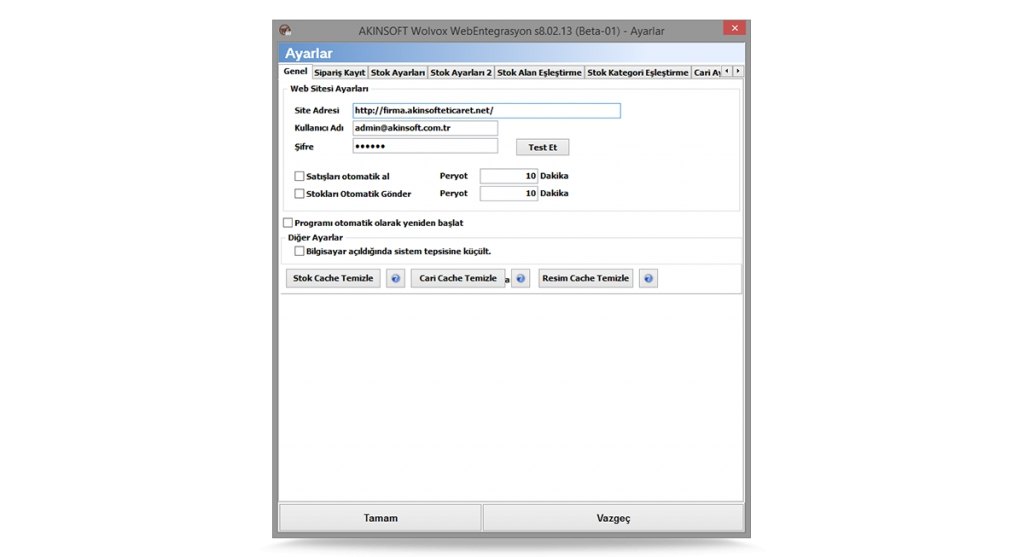Click the AKINSOFT app icon in title bar
Image resolution: width=1024 pixels, height=557 pixels.
click(285, 30)
